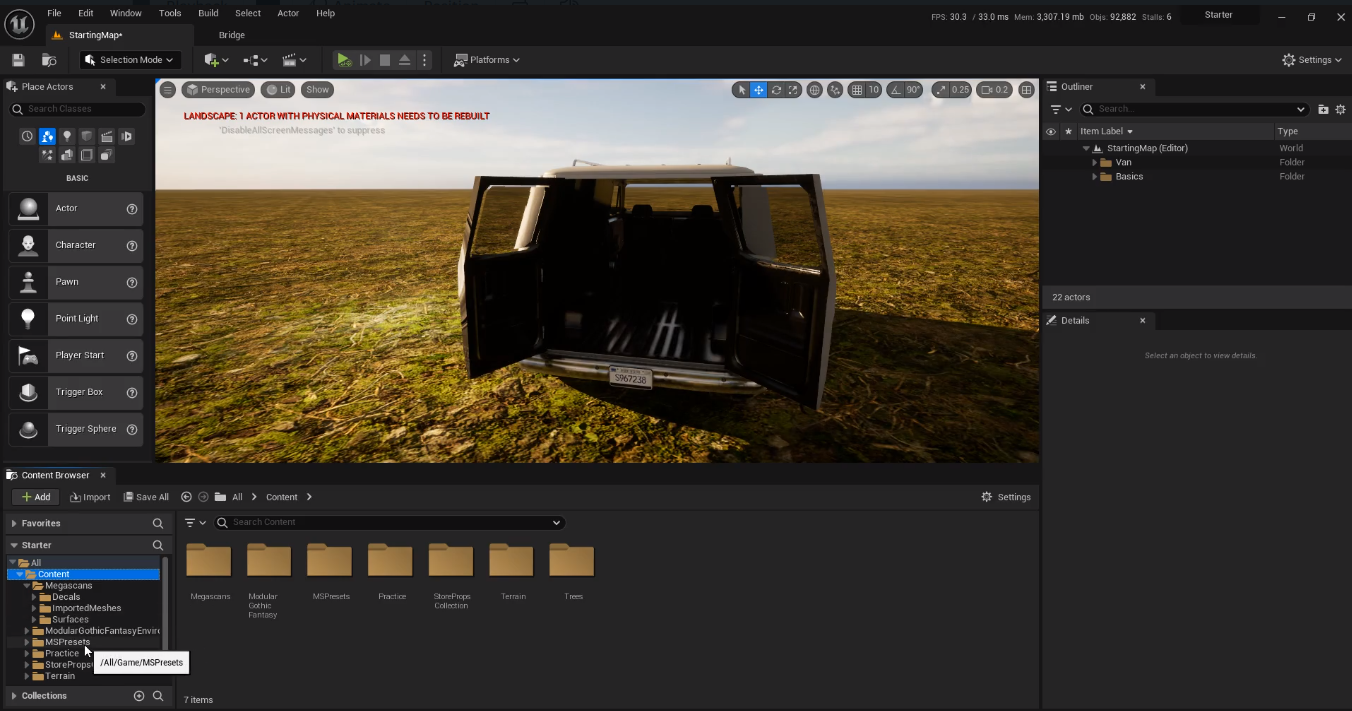This screenshot has height=711, width=1352.
Task: Activate the Rotate tool in the viewport
Action: [776, 89]
